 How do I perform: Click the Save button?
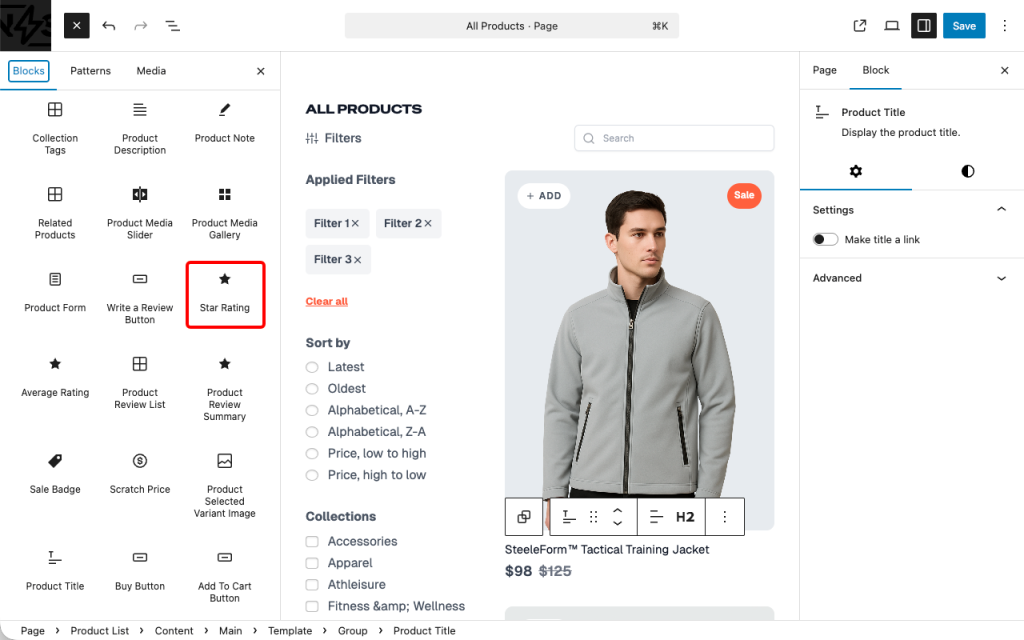click(x=963, y=26)
